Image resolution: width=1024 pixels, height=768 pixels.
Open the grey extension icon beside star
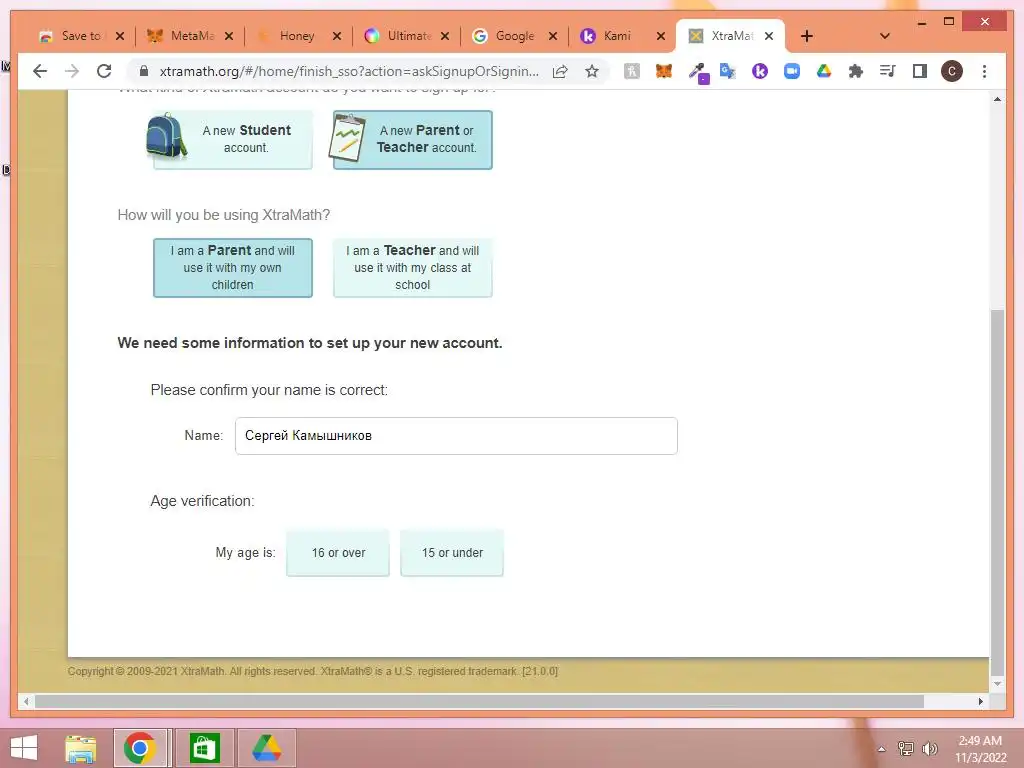pos(632,71)
